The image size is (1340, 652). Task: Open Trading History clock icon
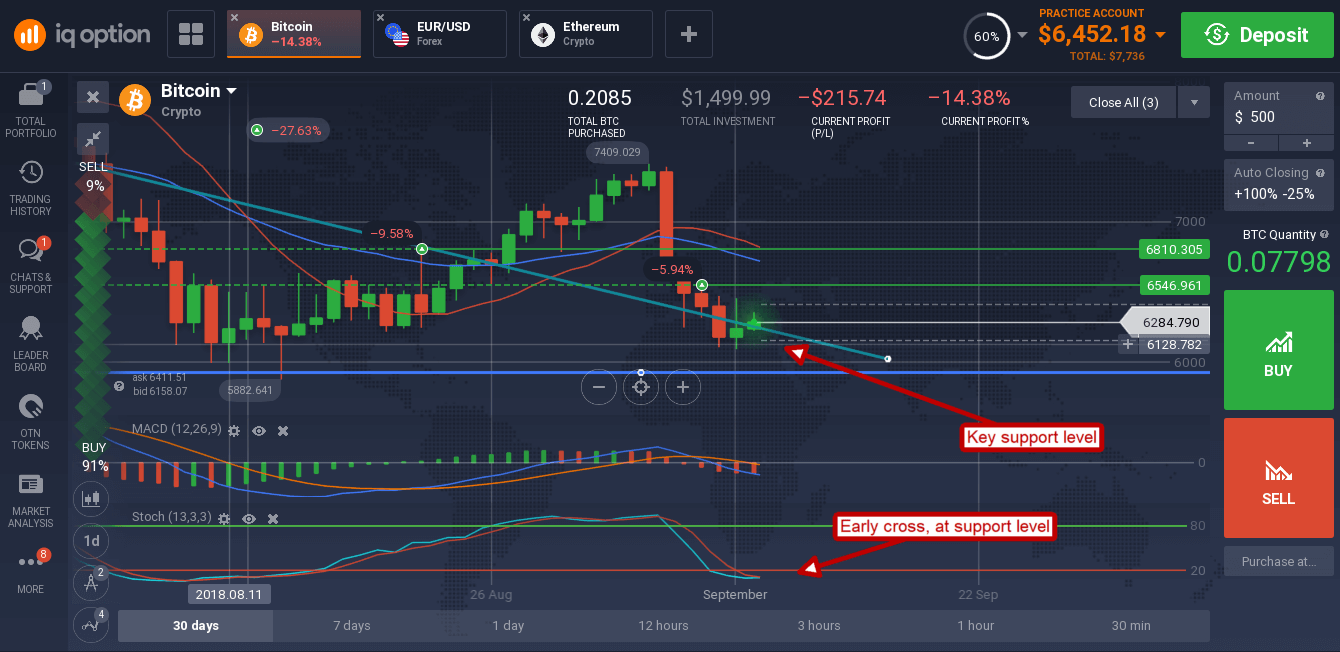click(31, 173)
